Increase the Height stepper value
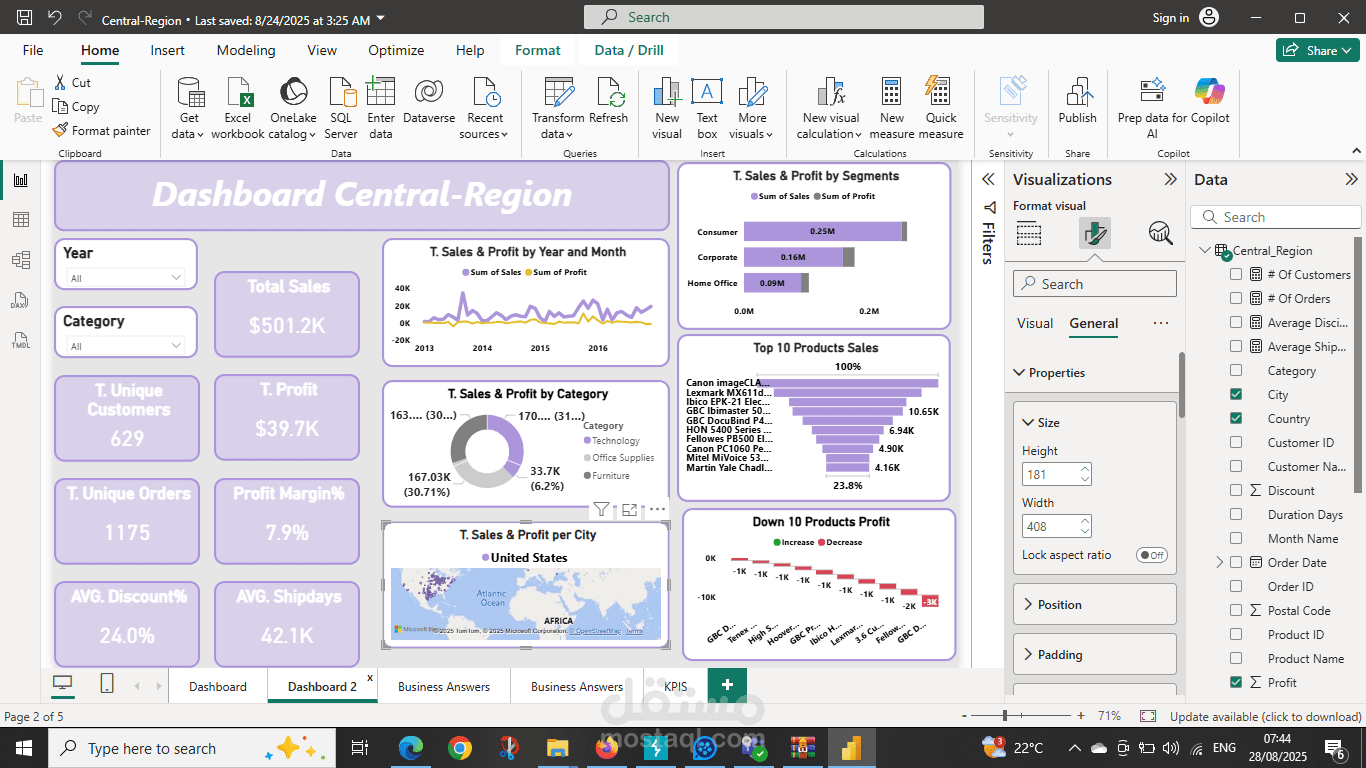1366x768 pixels. (1084, 470)
